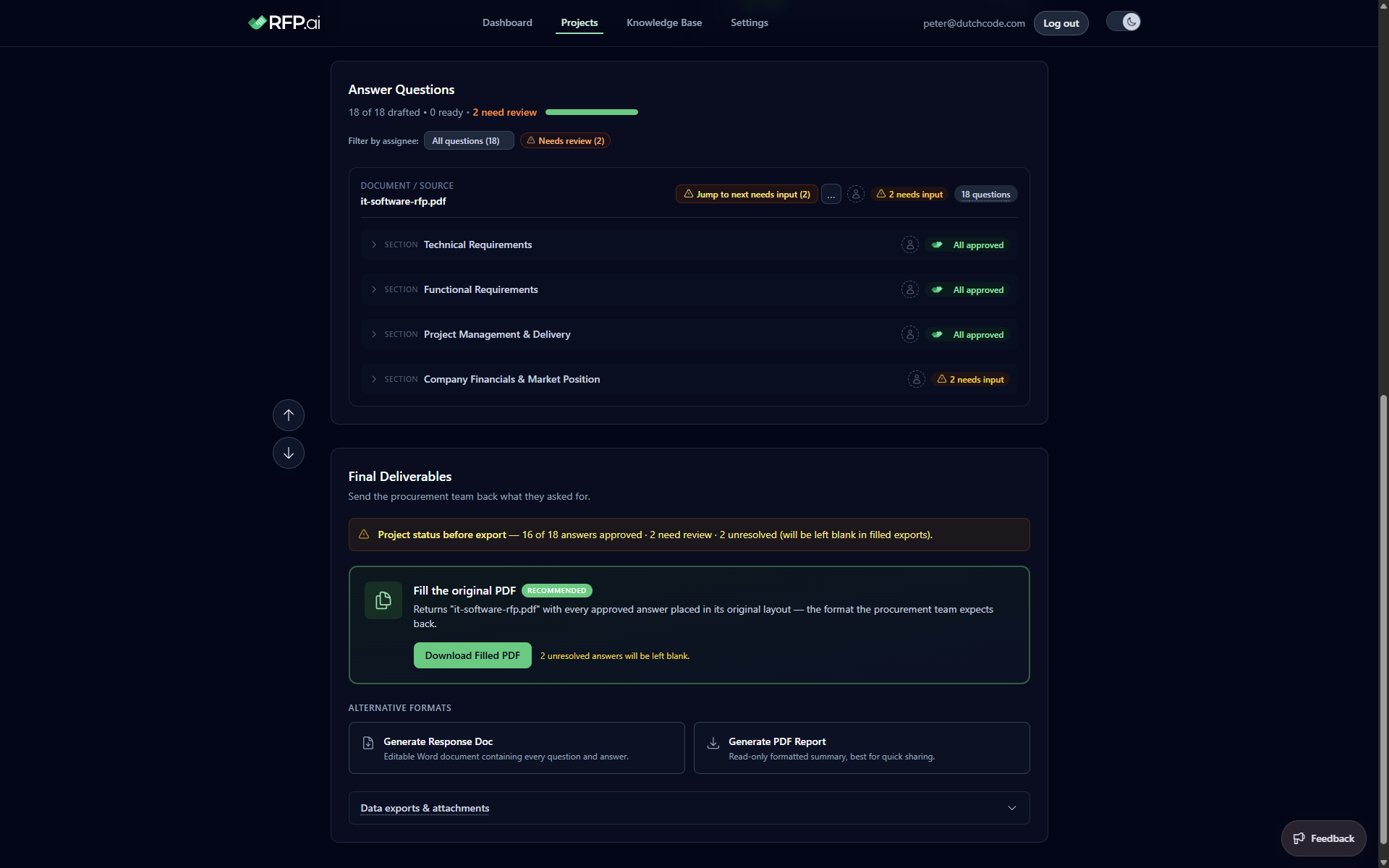Click the project status warning icon
This screenshot has width=1389, height=868.
point(364,535)
